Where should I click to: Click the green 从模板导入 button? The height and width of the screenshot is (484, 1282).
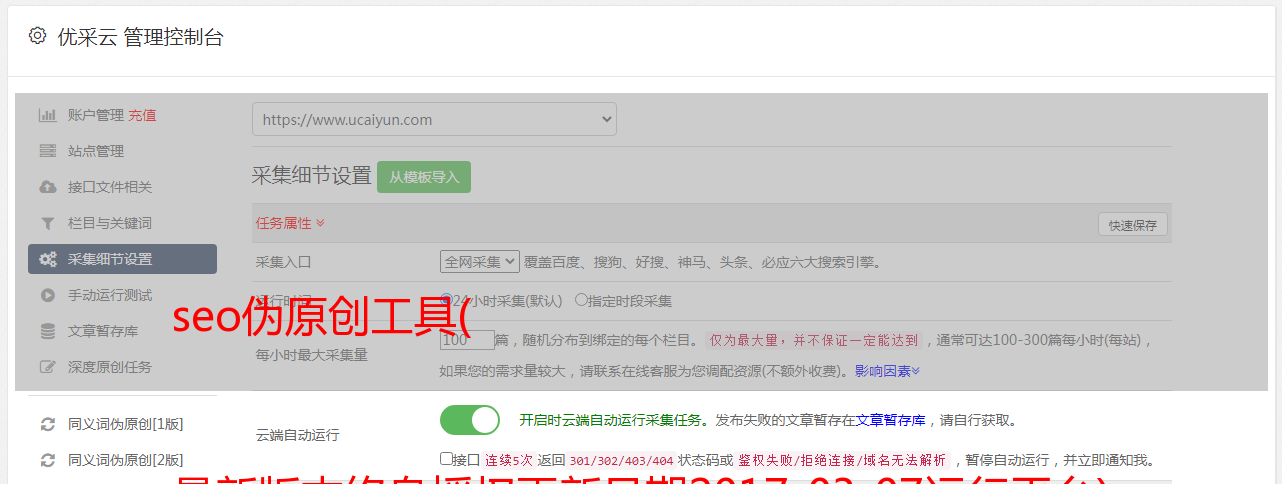[424, 177]
